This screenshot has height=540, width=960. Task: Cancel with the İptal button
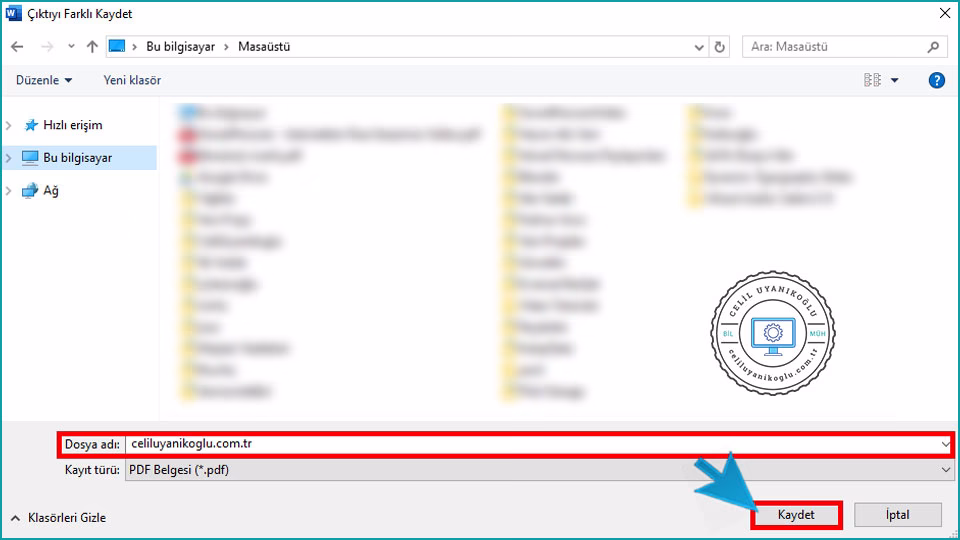point(898,515)
